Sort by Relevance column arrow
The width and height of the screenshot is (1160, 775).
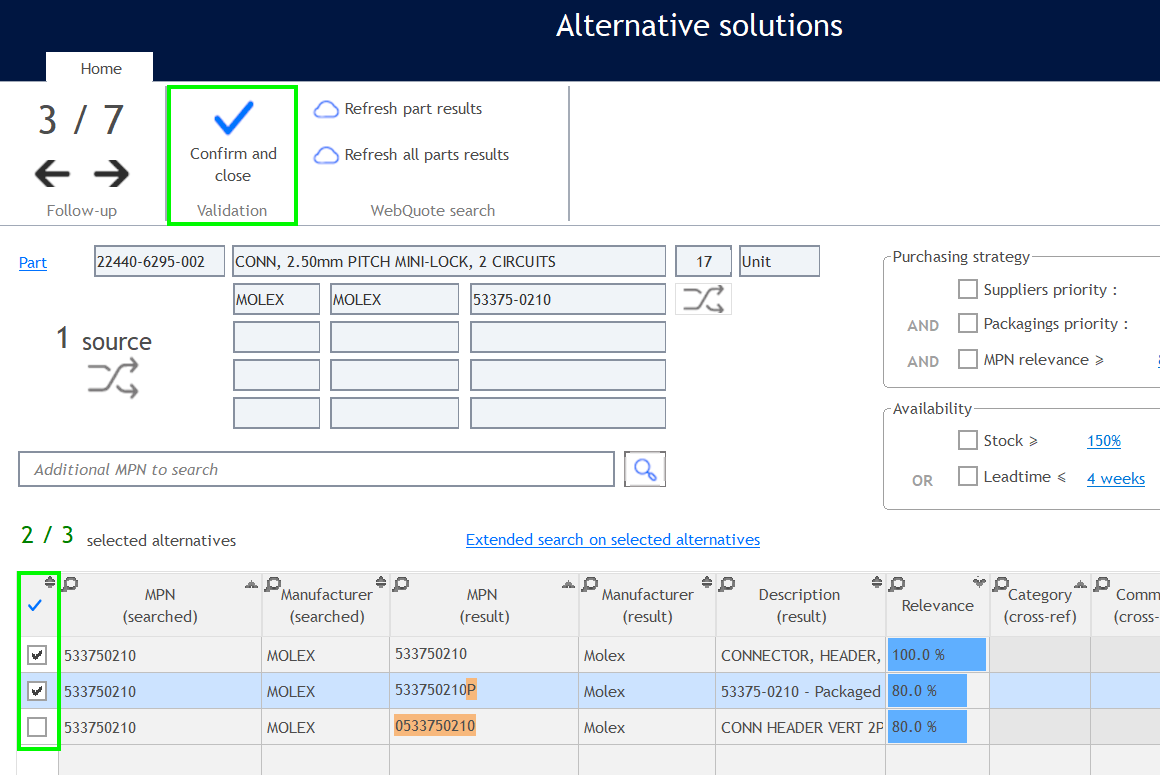tap(978, 583)
